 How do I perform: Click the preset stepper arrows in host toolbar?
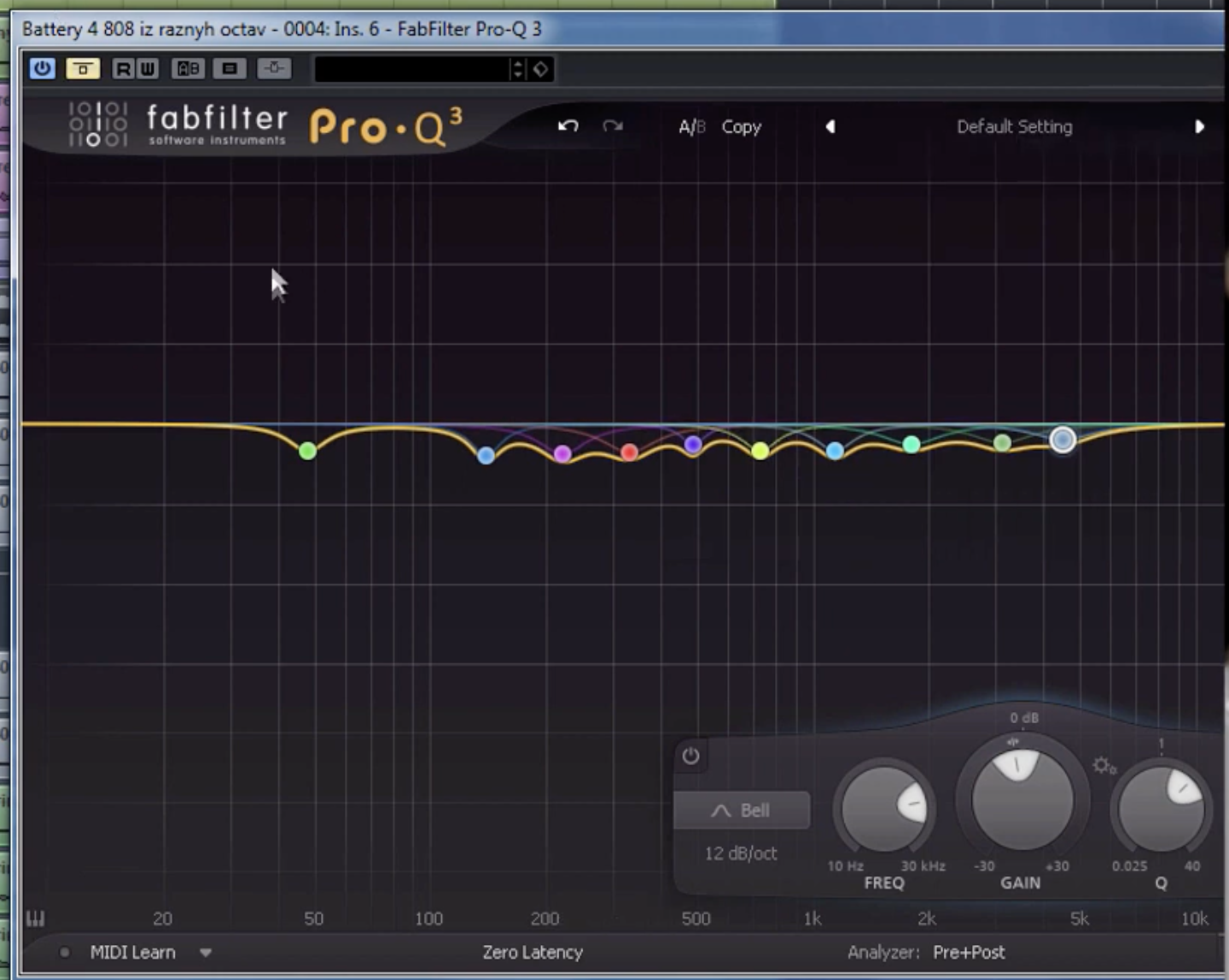(x=517, y=69)
